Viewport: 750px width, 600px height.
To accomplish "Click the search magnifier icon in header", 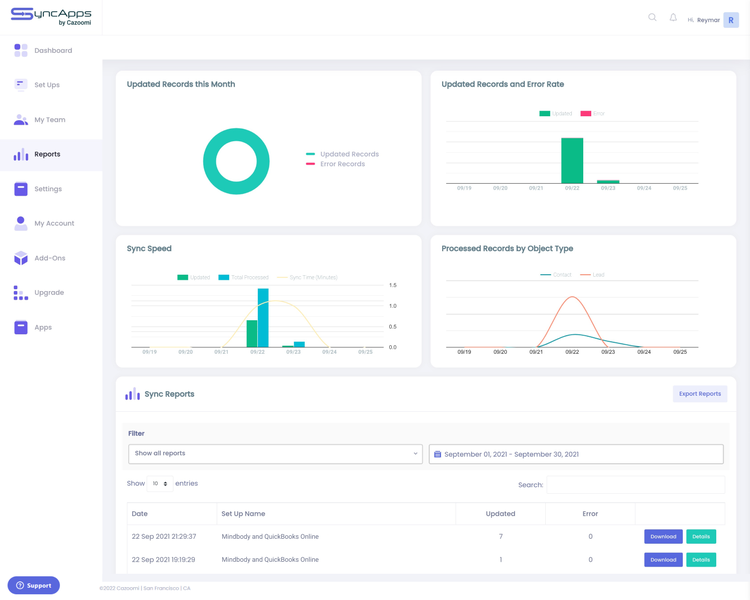I will pyautogui.click(x=652, y=17).
